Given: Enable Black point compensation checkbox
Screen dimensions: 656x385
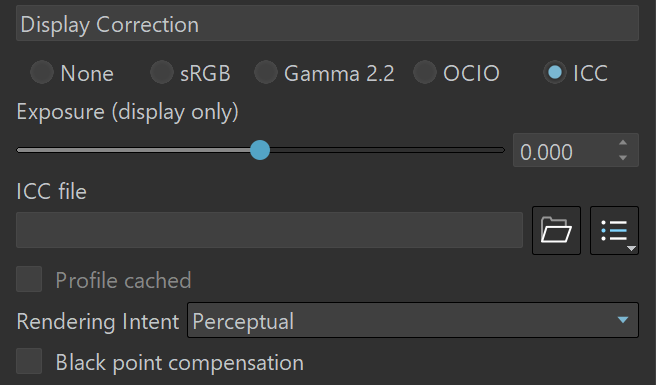Looking at the screenshot, I should click(x=29, y=361).
